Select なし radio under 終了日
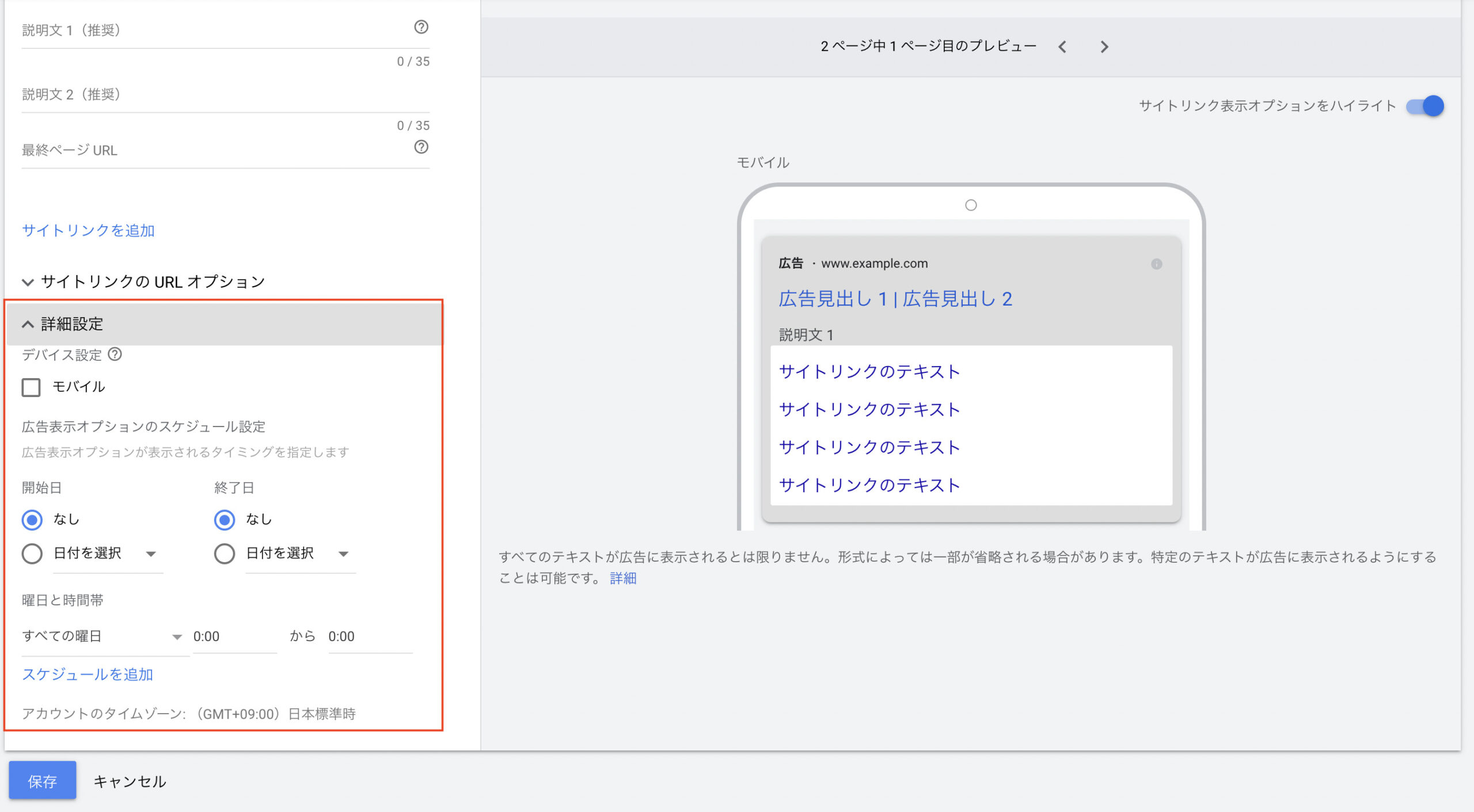This screenshot has width=1474, height=812. [225, 520]
